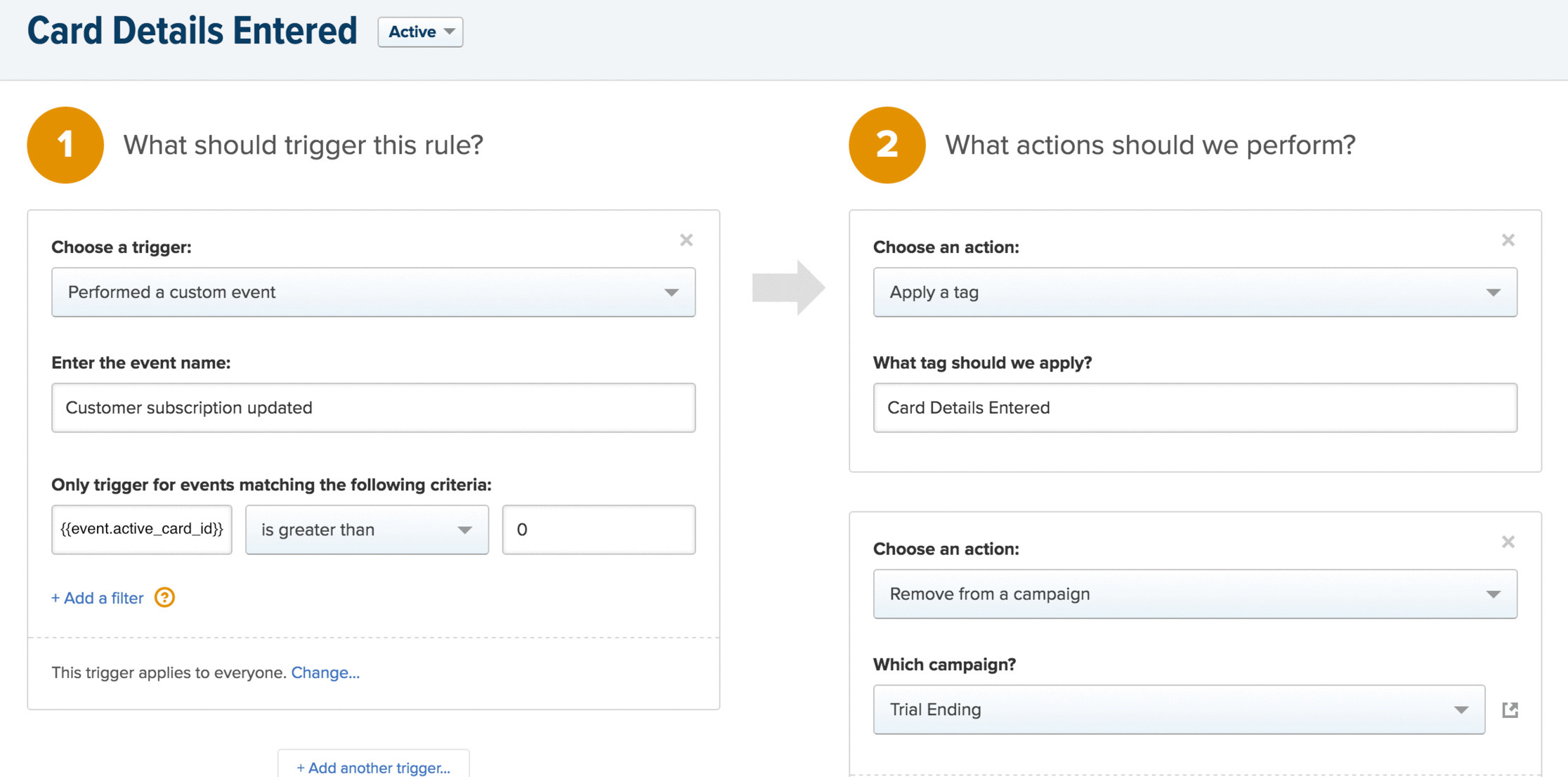
Task: Remove the Apply a tag action
Action: click(x=1508, y=240)
